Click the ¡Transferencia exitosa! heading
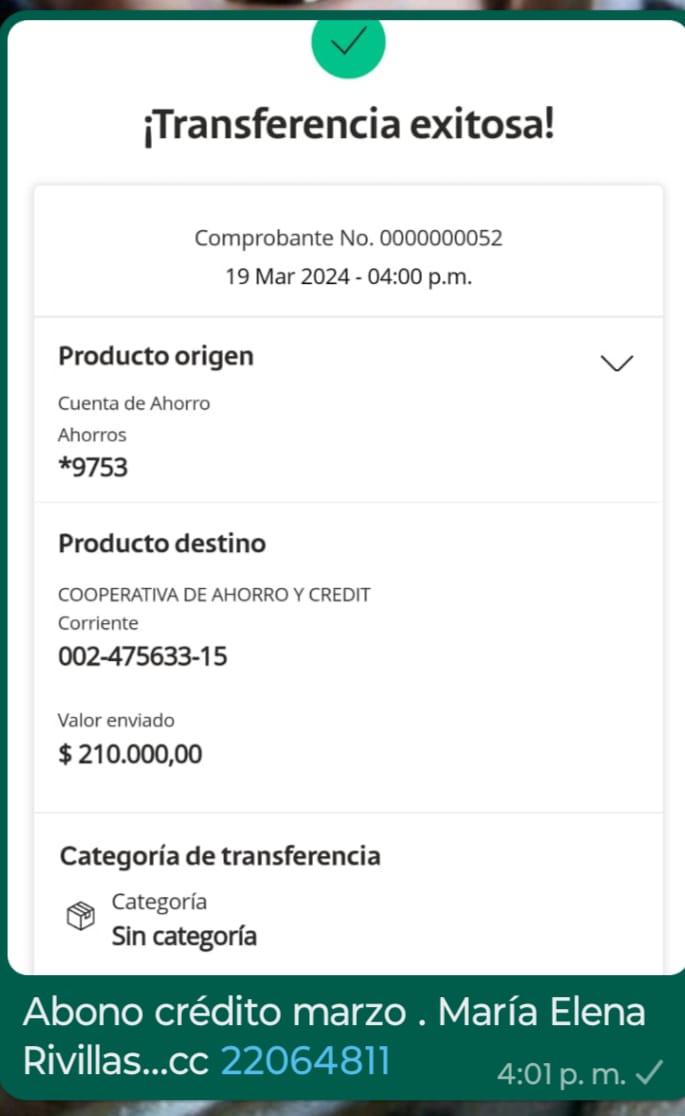The image size is (685, 1116). (347, 127)
